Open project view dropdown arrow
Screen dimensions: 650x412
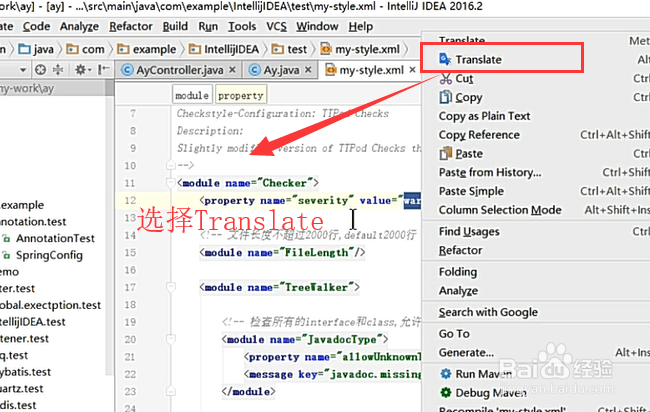(x=23, y=70)
